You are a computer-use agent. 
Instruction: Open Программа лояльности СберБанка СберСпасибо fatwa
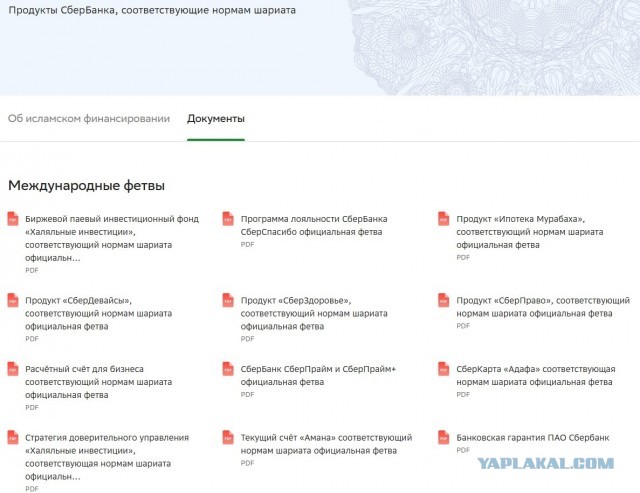(x=314, y=225)
